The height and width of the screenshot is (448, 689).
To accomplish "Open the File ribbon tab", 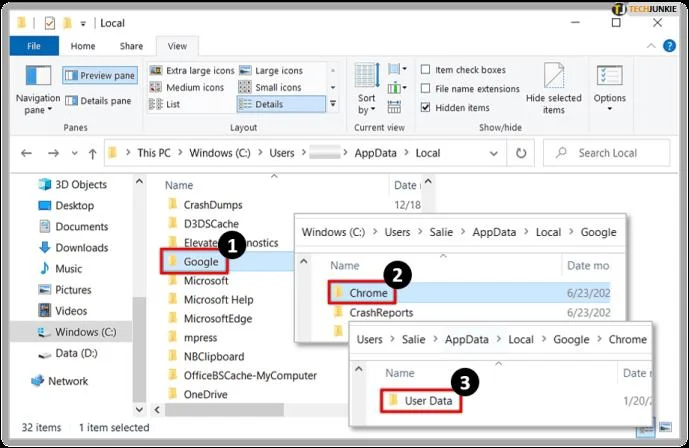I will click(x=34, y=46).
